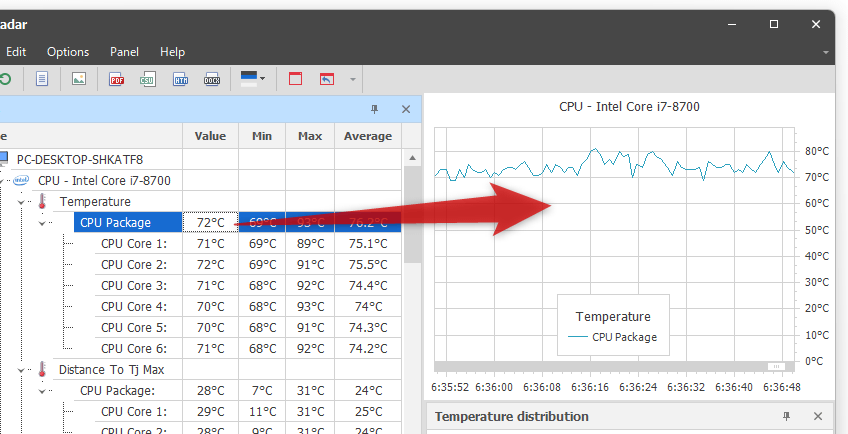Viewport: 848px width, 434px height.
Task: Open the color theme dropdown in toolbar
Action: (253, 79)
